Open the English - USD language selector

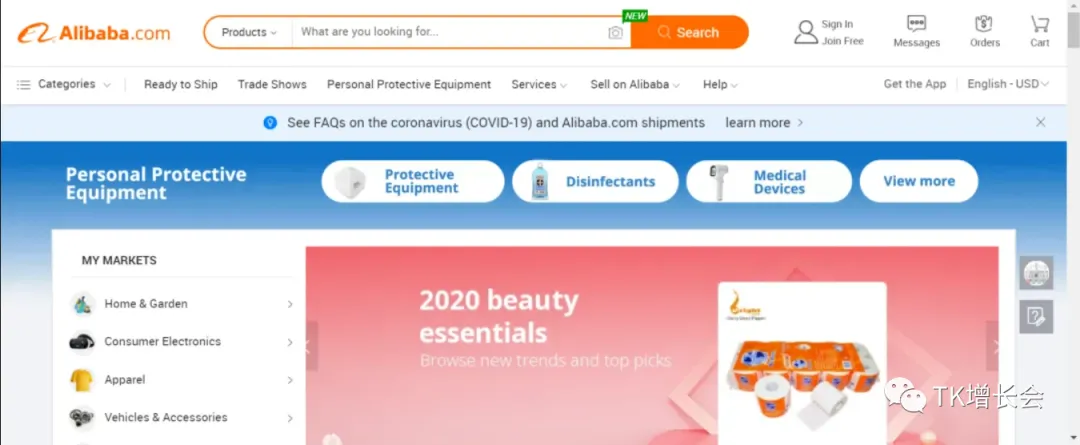tap(1008, 84)
